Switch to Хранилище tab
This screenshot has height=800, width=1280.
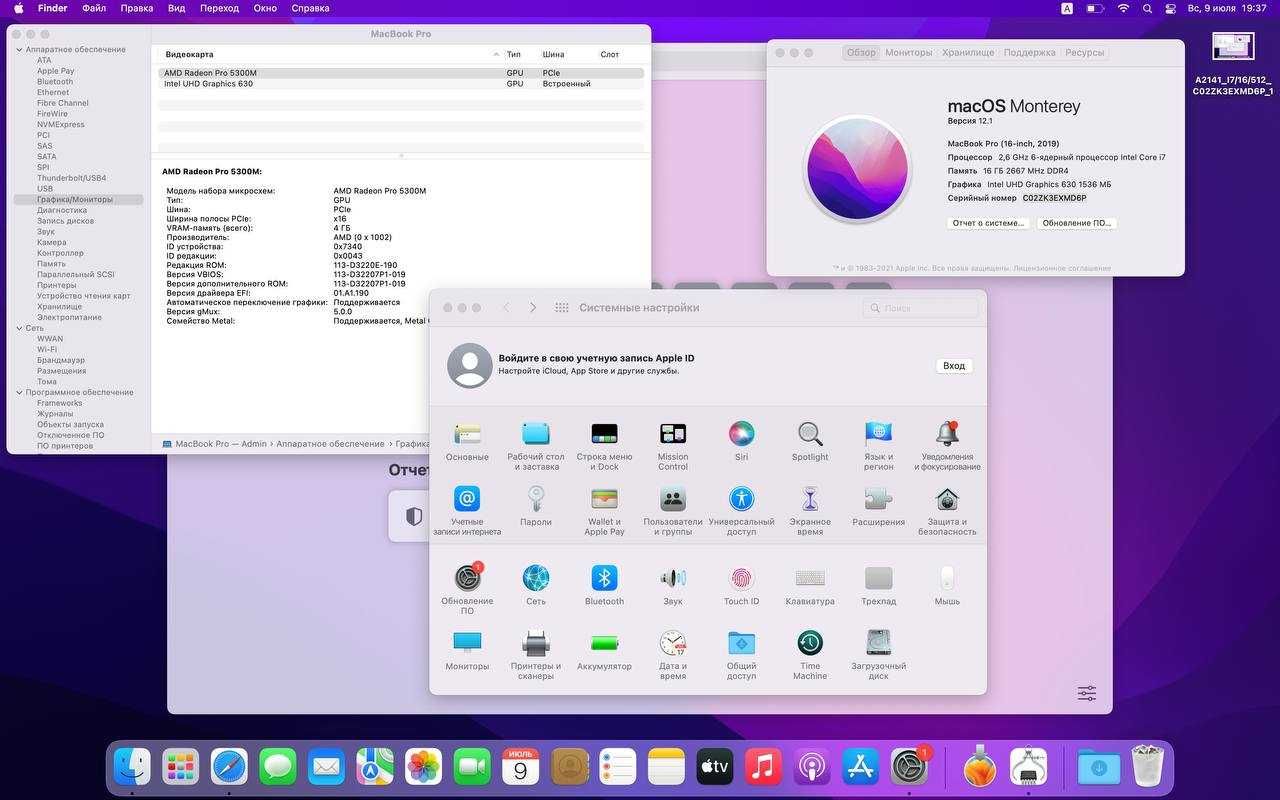[967, 52]
